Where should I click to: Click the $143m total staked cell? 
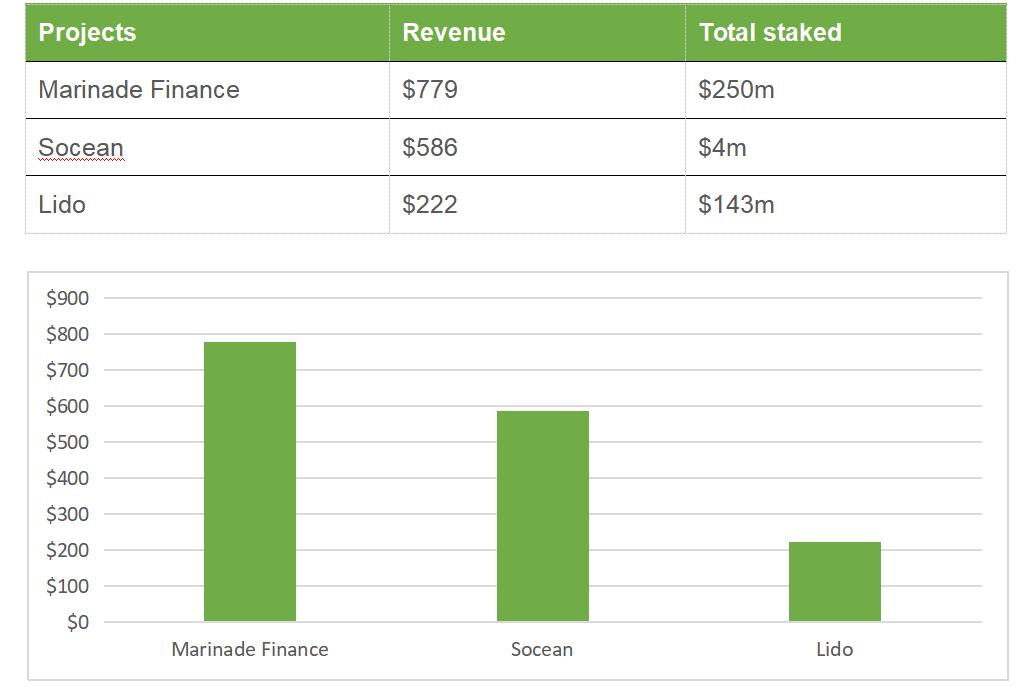point(846,205)
